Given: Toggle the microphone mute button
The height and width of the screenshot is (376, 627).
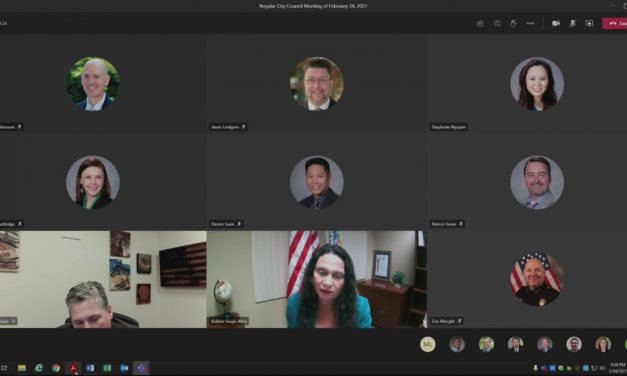Looking at the screenshot, I should [573, 24].
